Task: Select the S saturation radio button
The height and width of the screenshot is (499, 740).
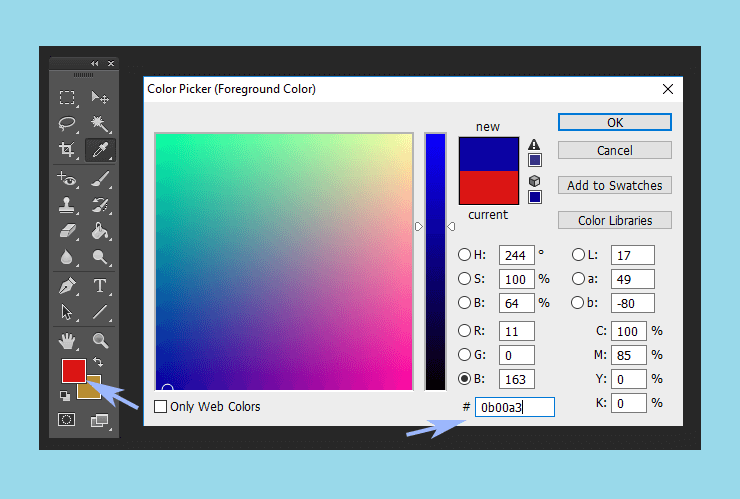Action: tap(464, 279)
